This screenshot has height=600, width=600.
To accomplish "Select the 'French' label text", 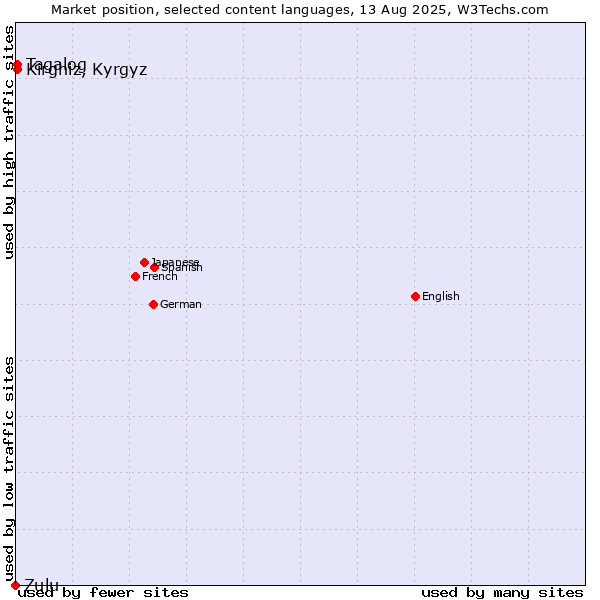I will (x=160, y=276).
